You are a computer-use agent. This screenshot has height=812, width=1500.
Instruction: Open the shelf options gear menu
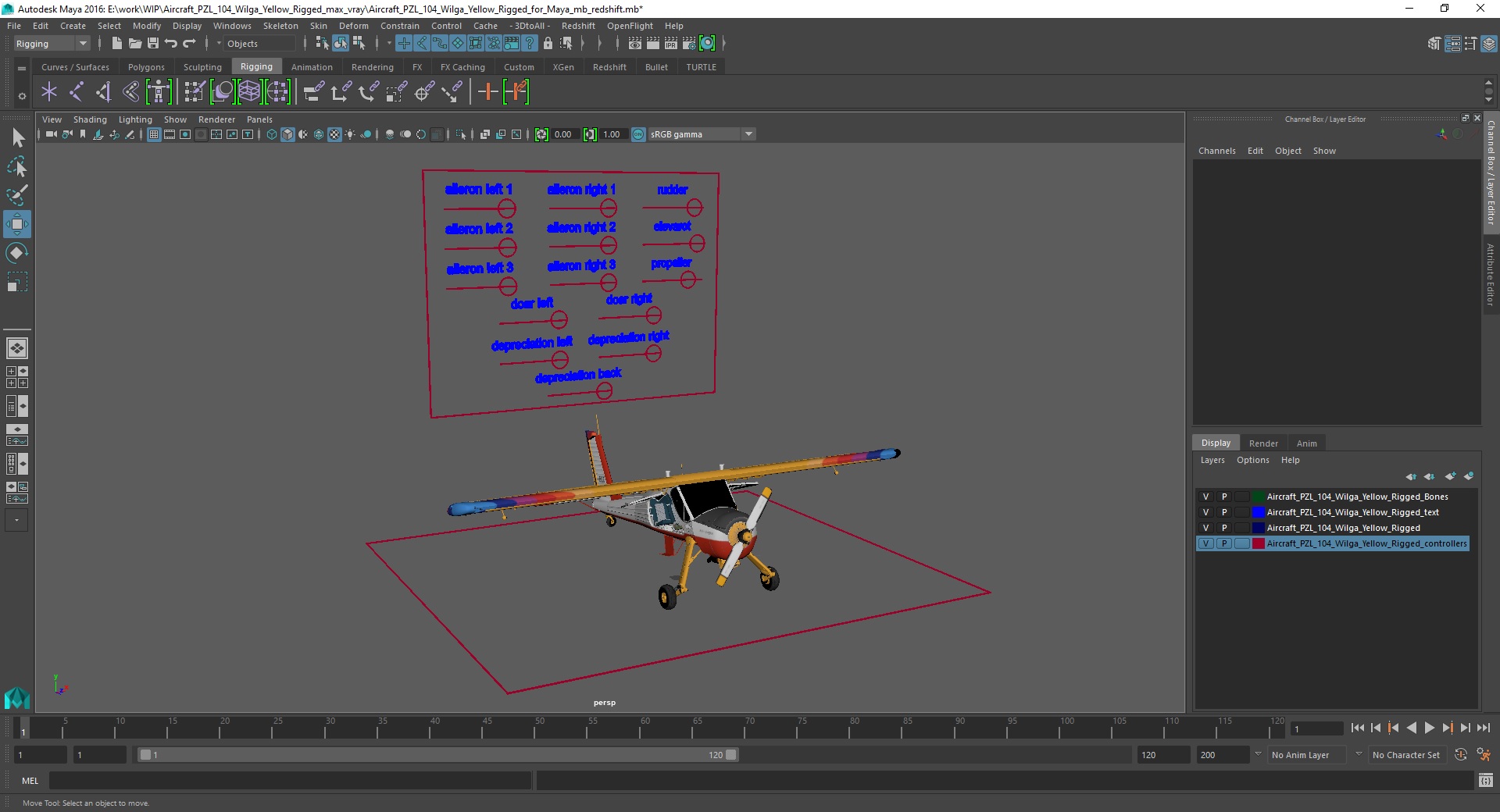click(x=22, y=96)
